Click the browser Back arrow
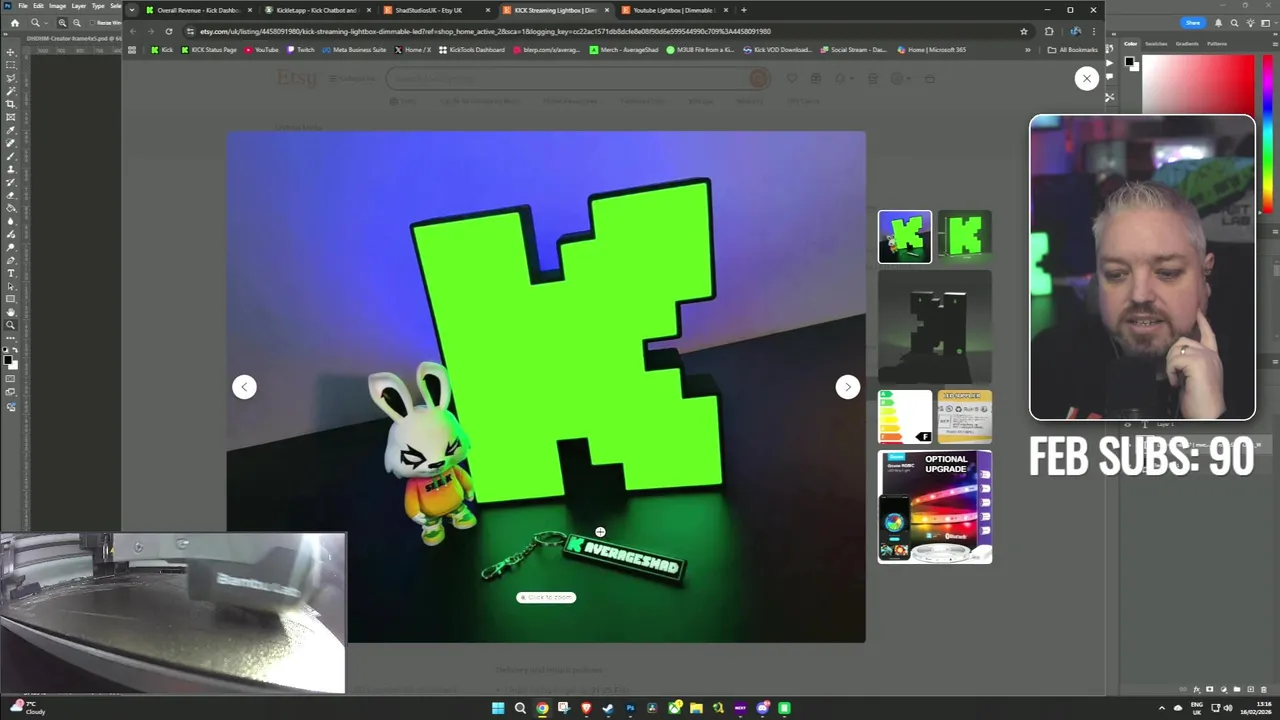The width and height of the screenshot is (1280, 720). [132, 31]
